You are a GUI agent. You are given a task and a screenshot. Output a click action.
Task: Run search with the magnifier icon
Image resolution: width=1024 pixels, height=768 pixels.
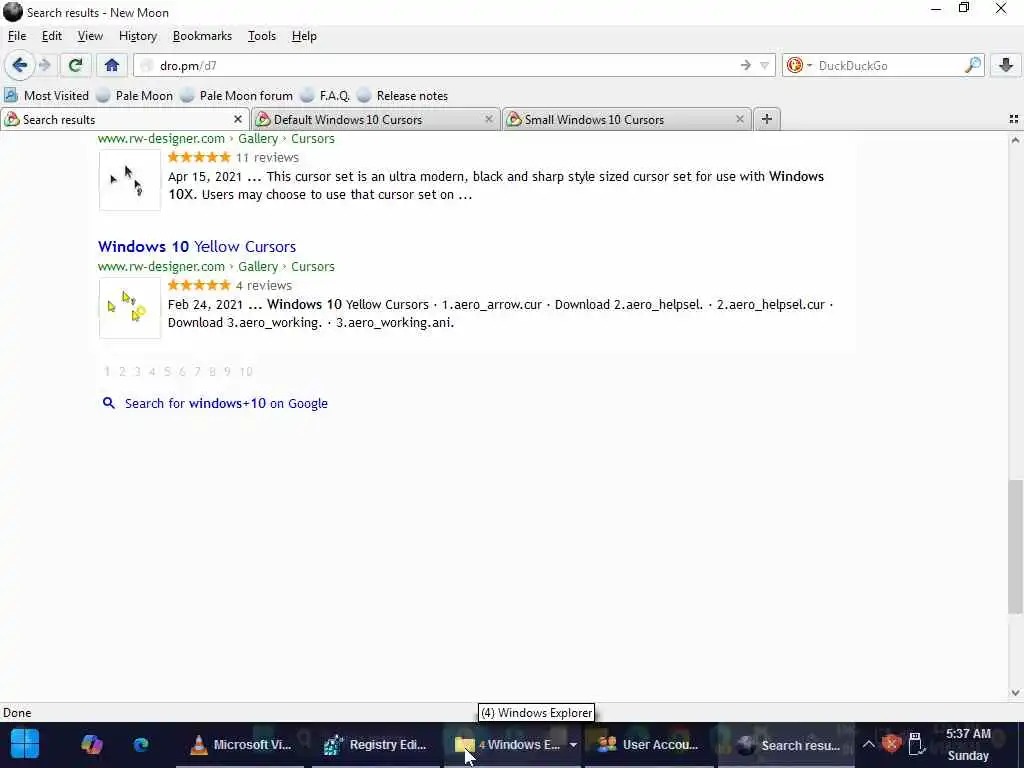pyautogui.click(x=973, y=65)
